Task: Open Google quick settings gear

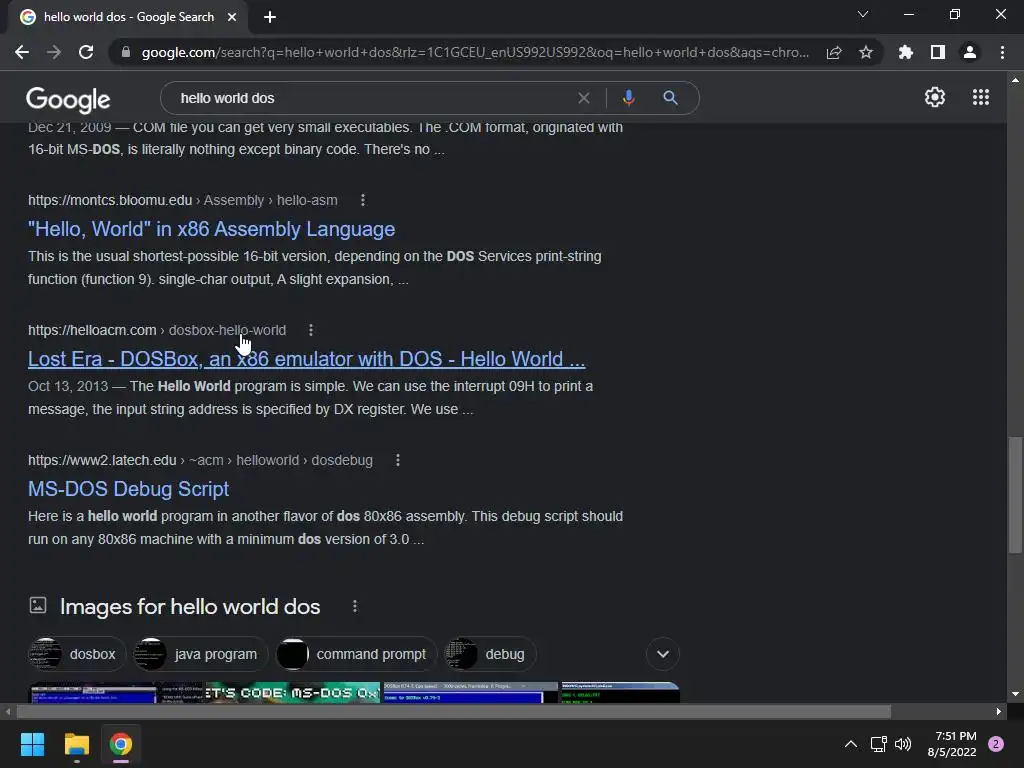Action: (x=935, y=97)
